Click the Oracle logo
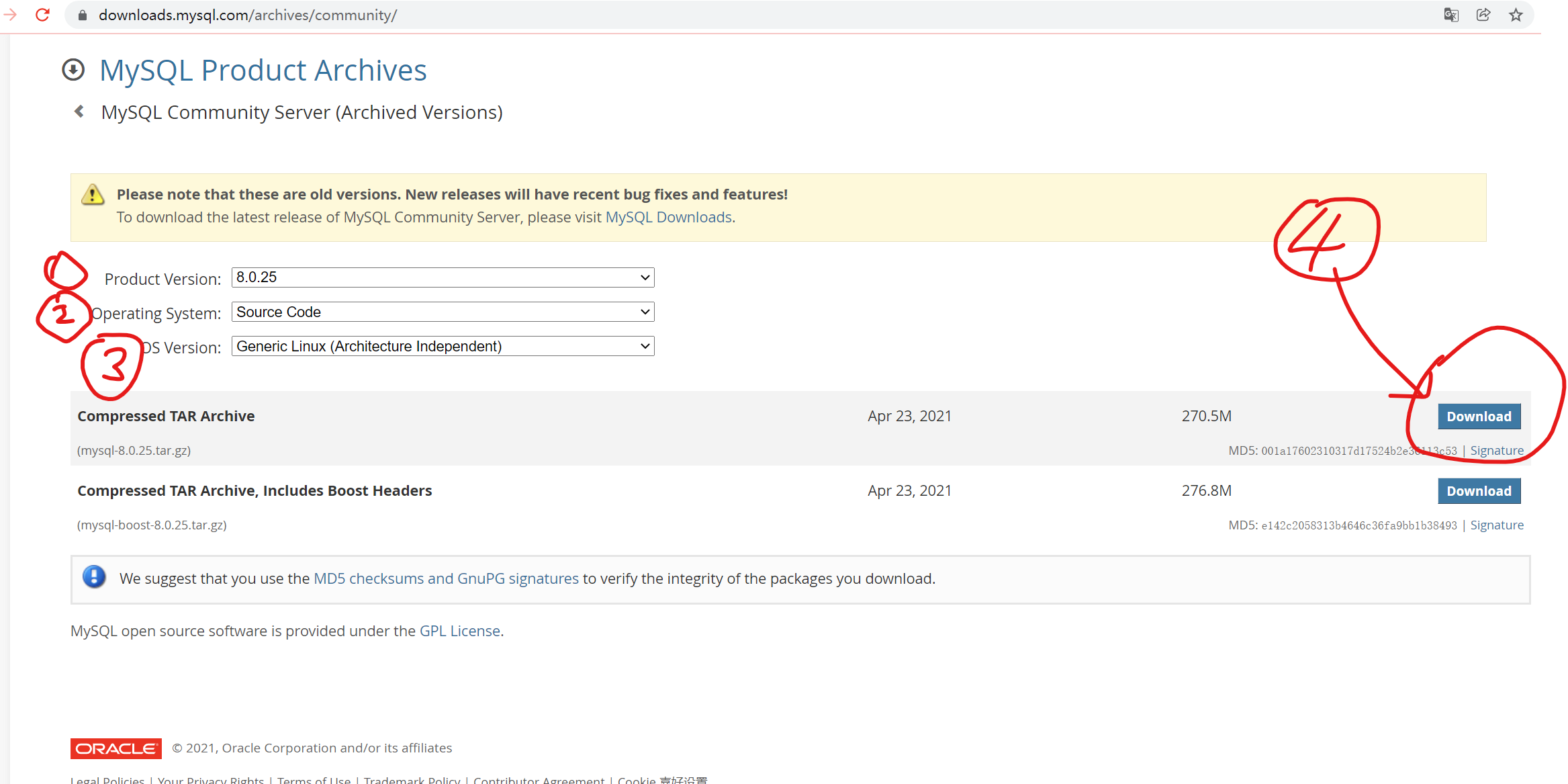This screenshot has height=784, width=1568. pos(116,748)
